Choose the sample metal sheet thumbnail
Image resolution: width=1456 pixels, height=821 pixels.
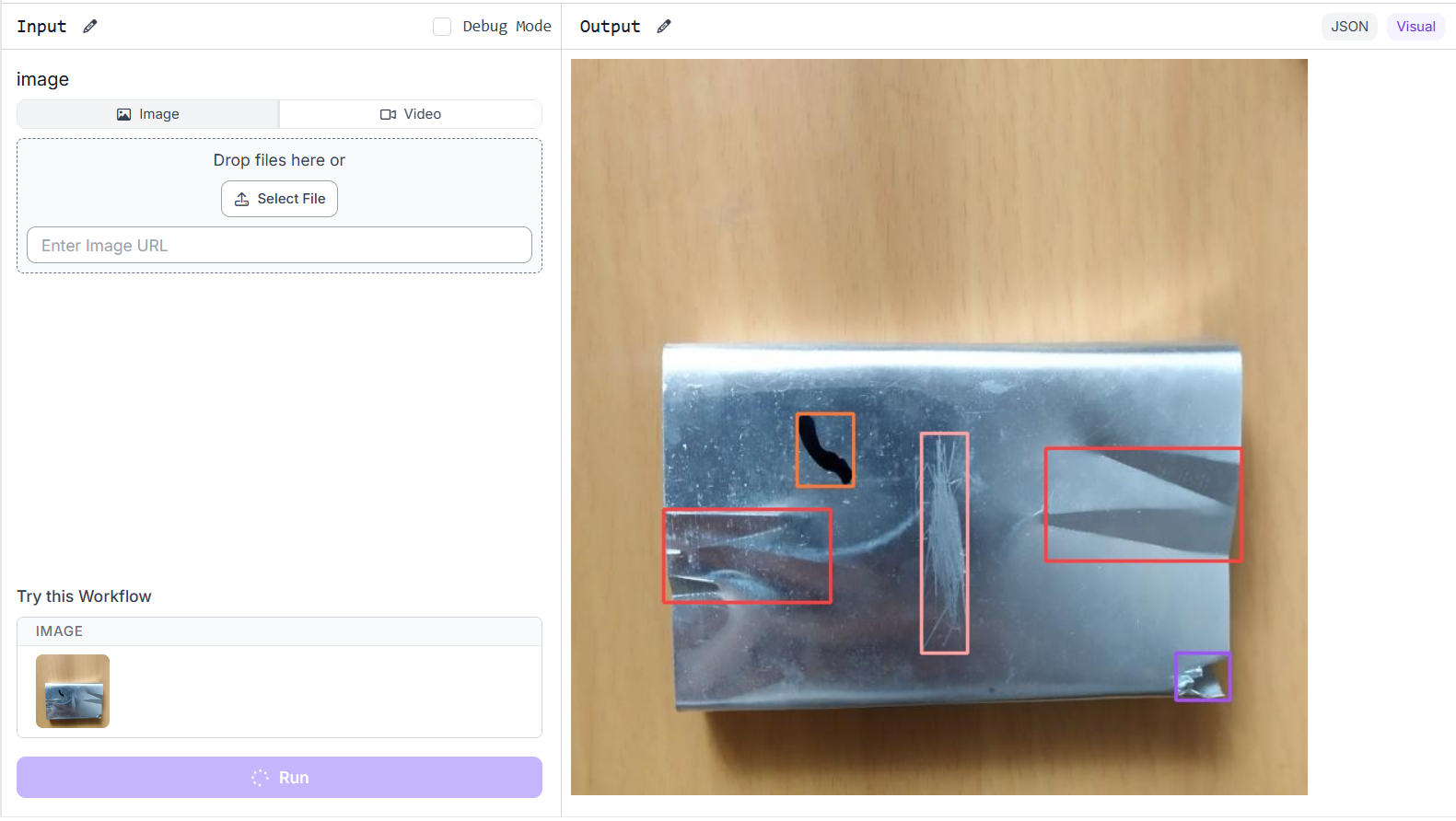[73, 691]
